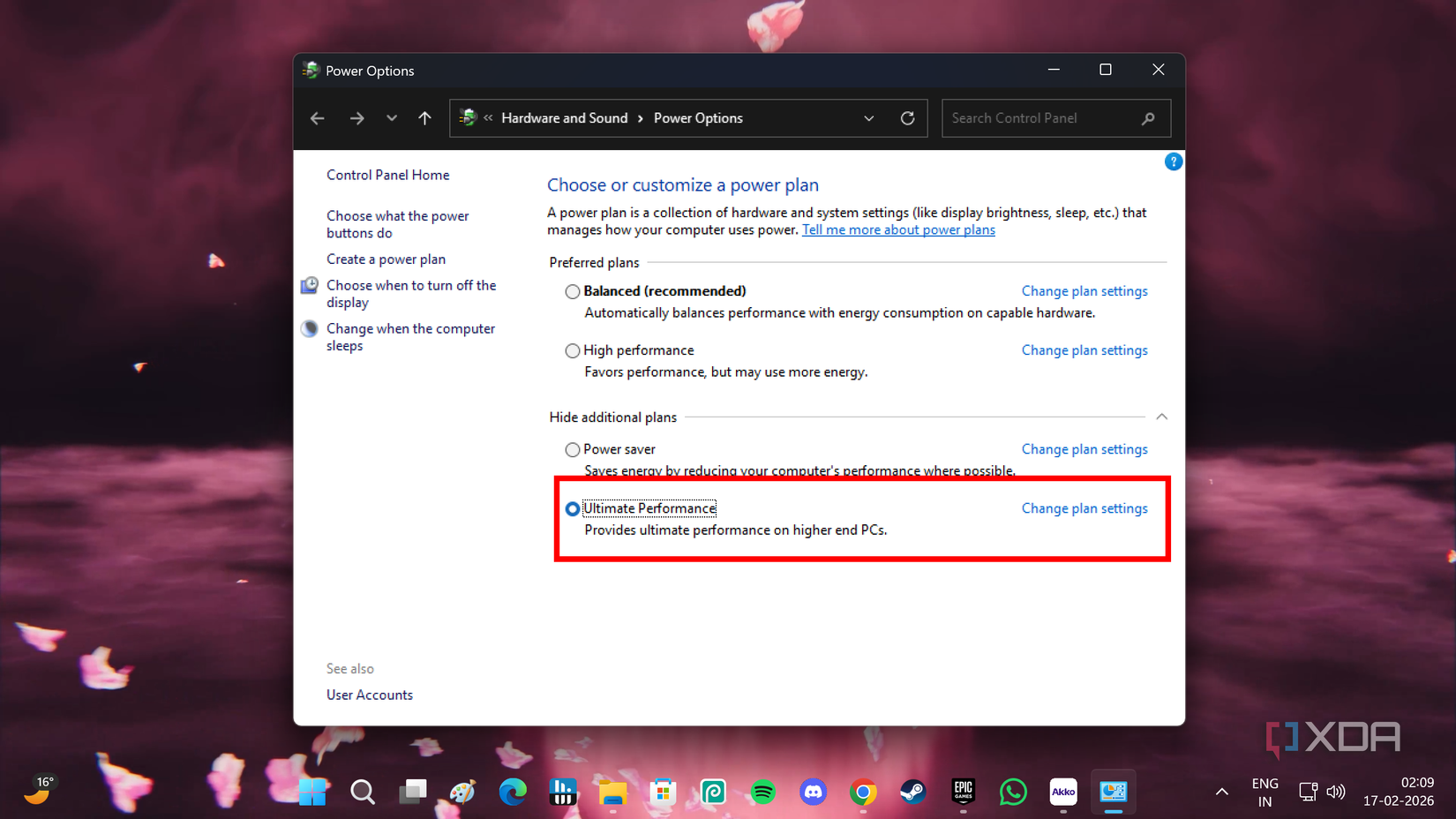Click Power Options in the breadcrumb

pos(698,118)
